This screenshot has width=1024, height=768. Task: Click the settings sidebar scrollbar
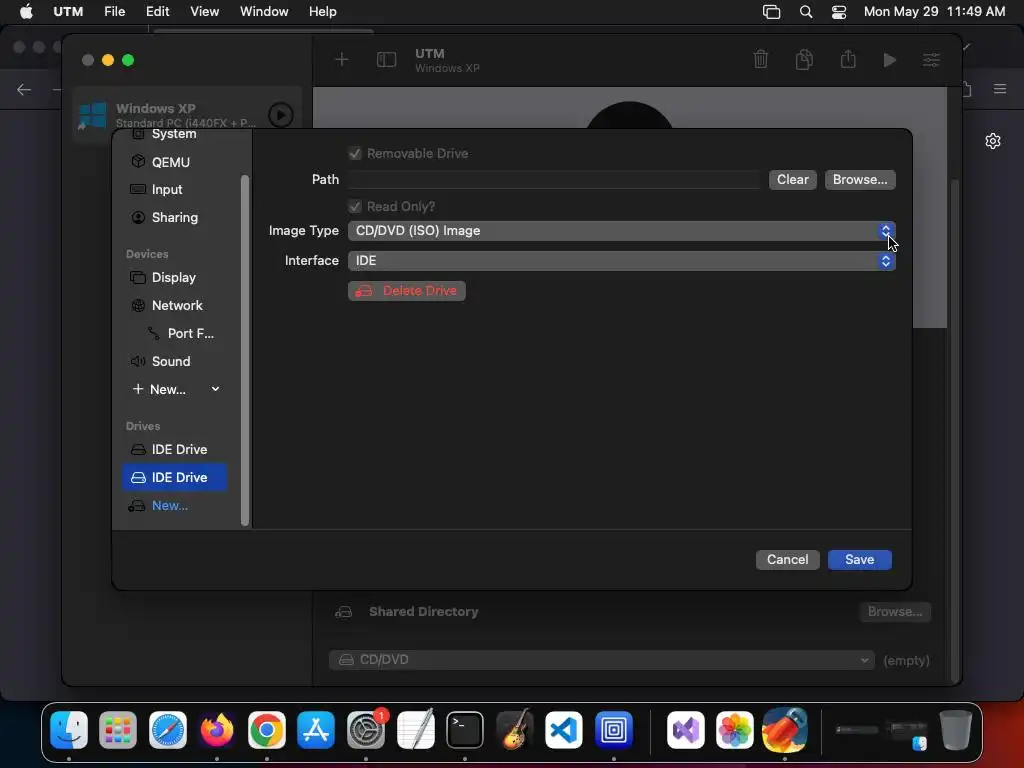pyautogui.click(x=245, y=350)
